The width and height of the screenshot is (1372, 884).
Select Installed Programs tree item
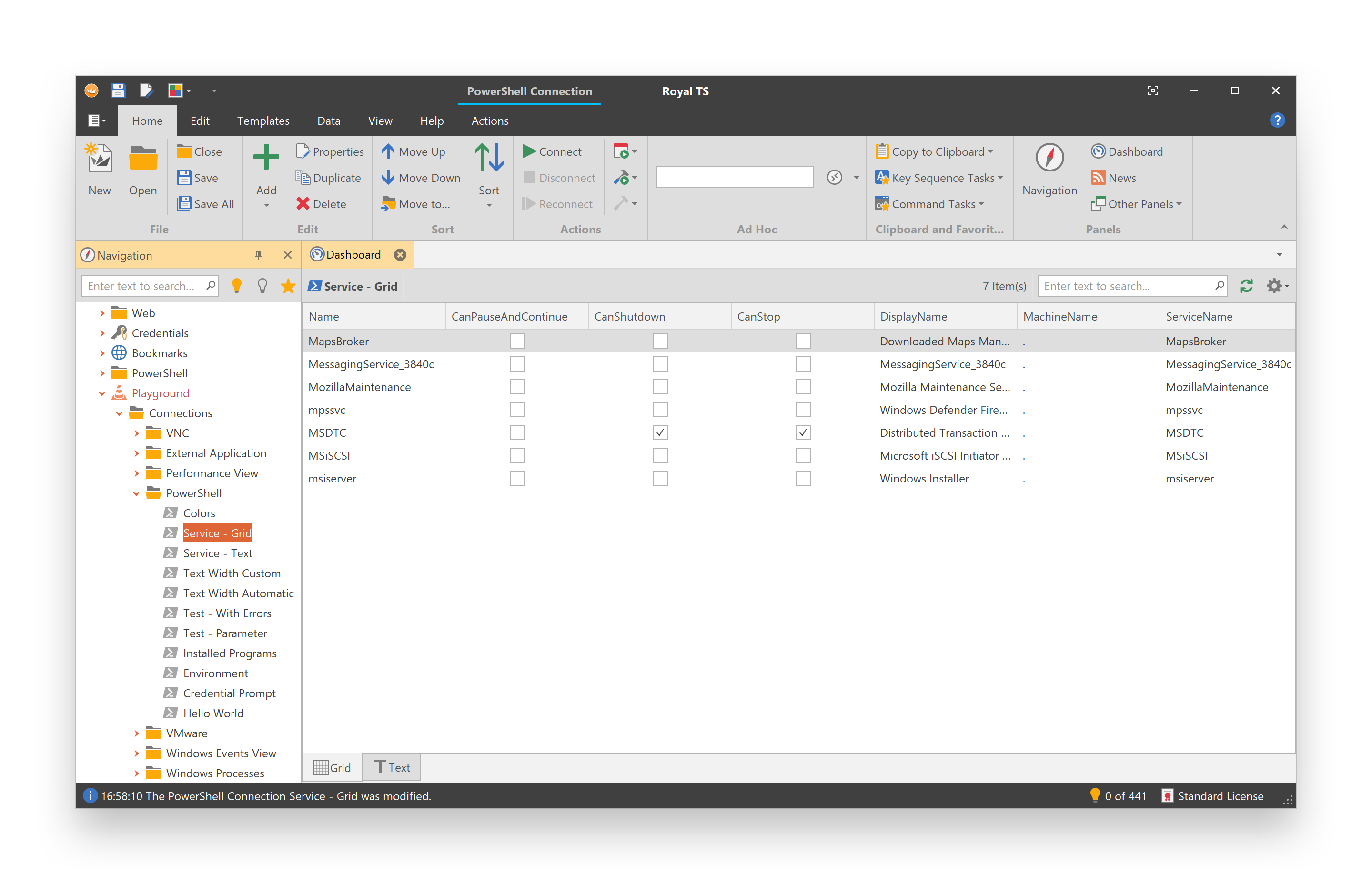[x=230, y=653]
